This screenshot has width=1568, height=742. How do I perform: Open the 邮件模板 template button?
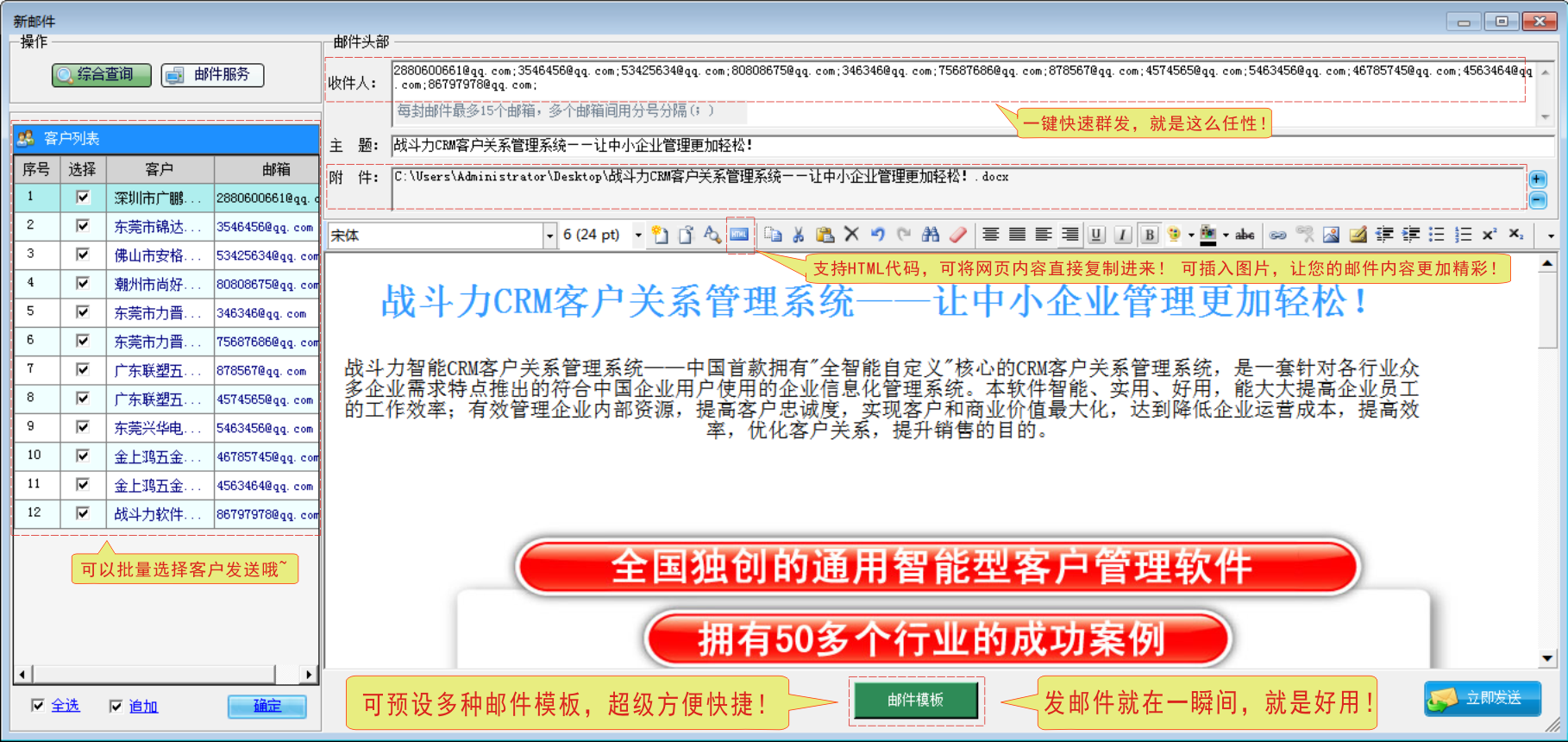pos(916,700)
